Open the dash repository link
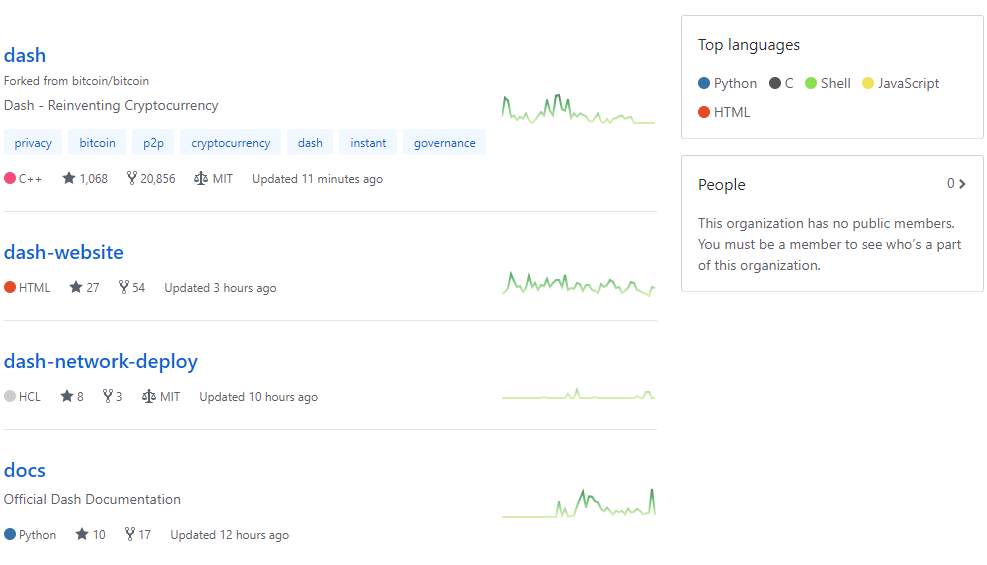The height and width of the screenshot is (565, 987). coord(25,55)
